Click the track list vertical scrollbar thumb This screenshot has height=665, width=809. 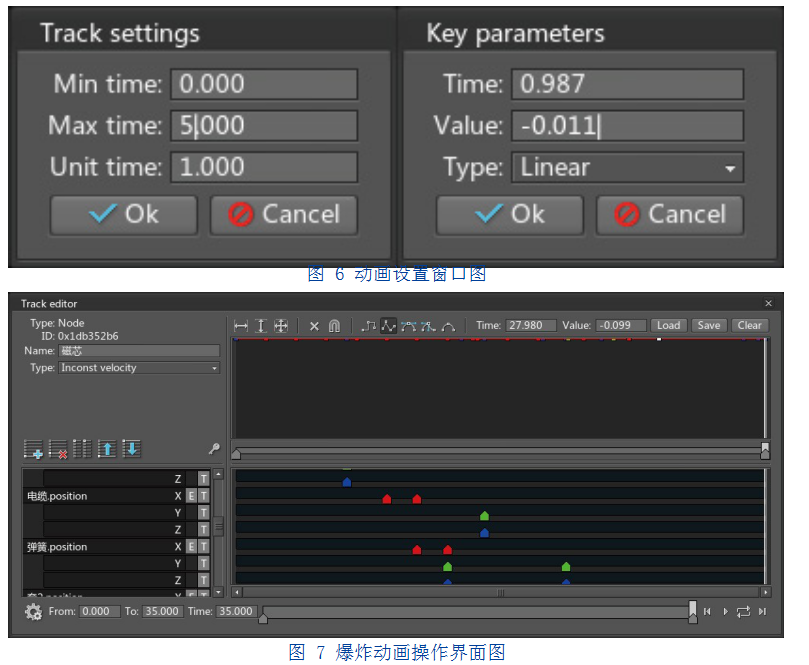[219, 527]
